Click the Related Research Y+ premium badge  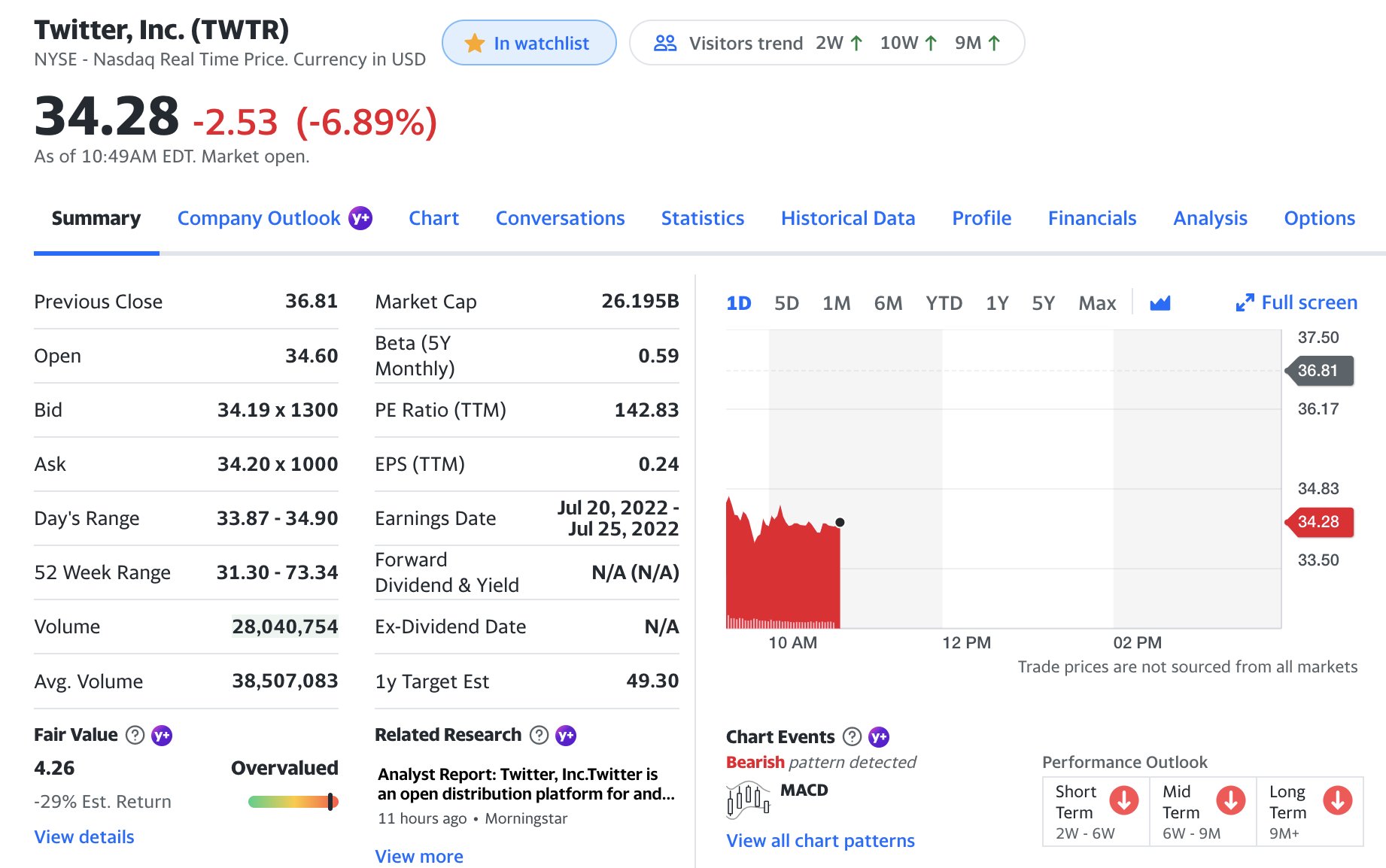point(566,735)
